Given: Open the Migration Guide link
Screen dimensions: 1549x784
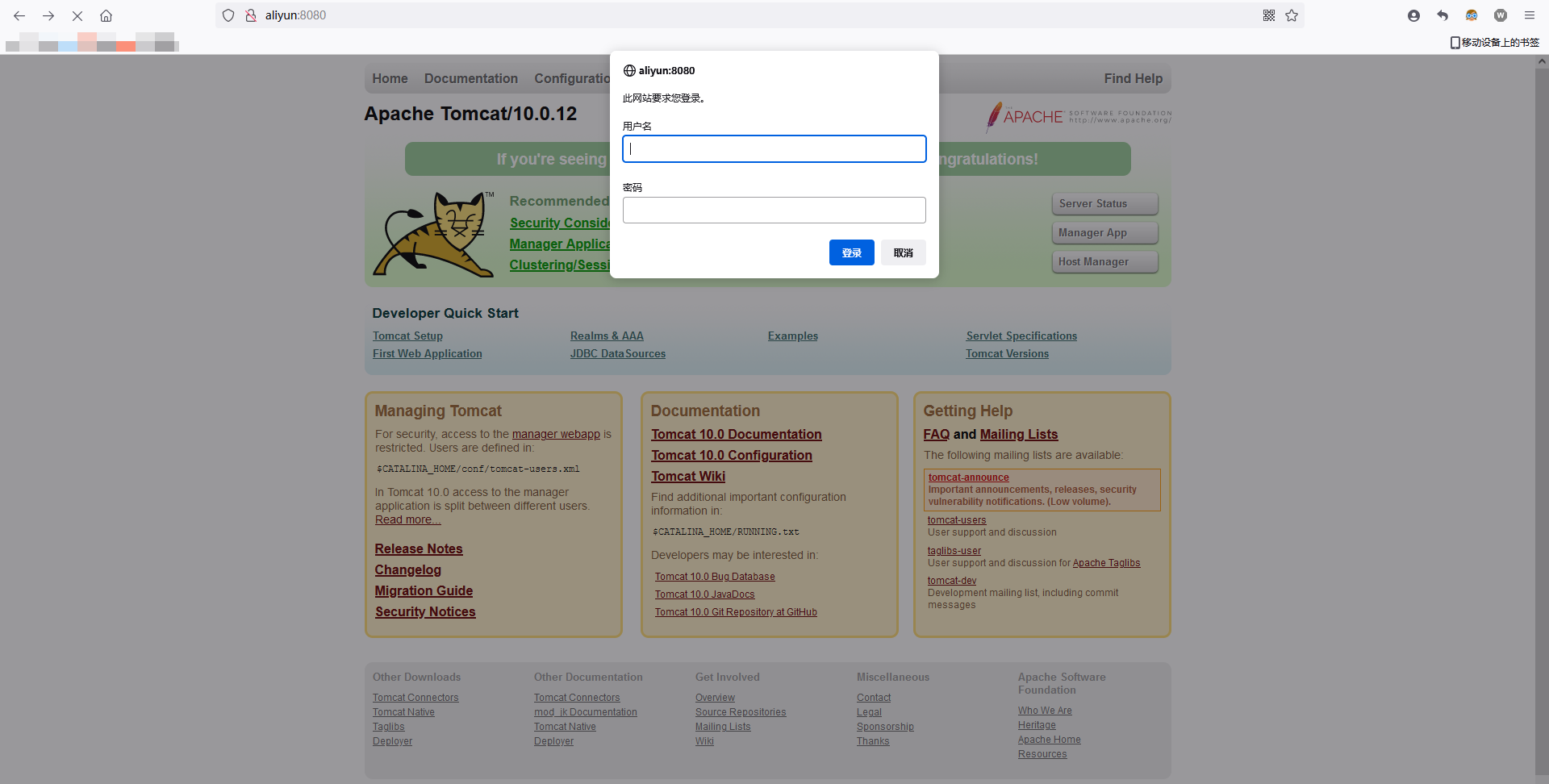Looking at the screenshot, I should point(424,590).
